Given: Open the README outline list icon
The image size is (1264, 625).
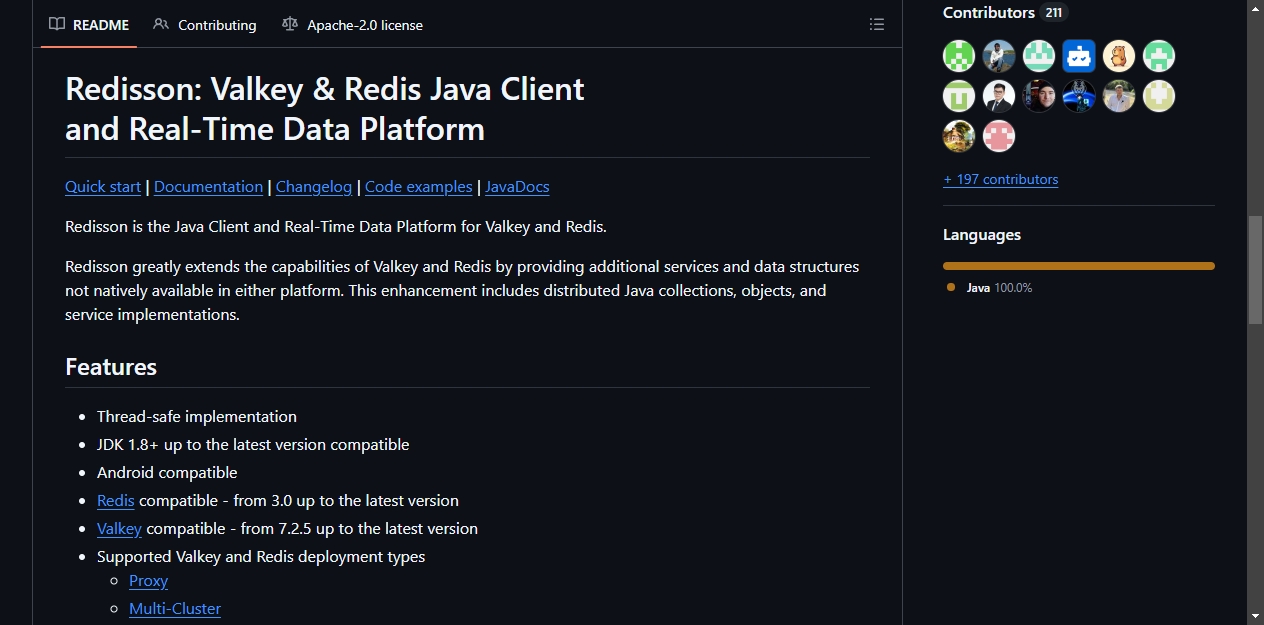Looking at the screenshot, I should coord(877,25).
